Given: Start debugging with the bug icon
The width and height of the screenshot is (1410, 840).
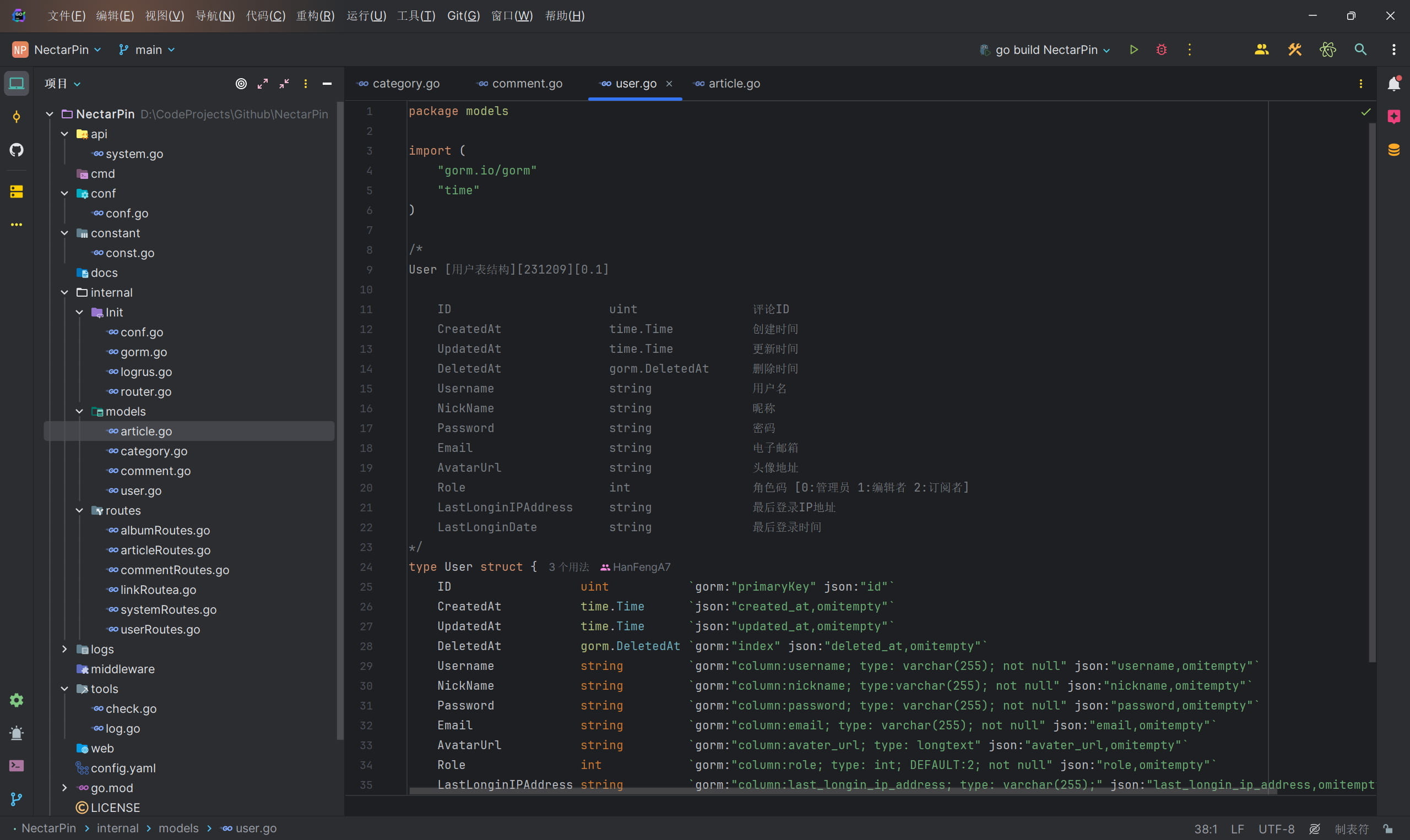Looking at the screenshot, I should pyautogui.click(x=1161, y=49).
